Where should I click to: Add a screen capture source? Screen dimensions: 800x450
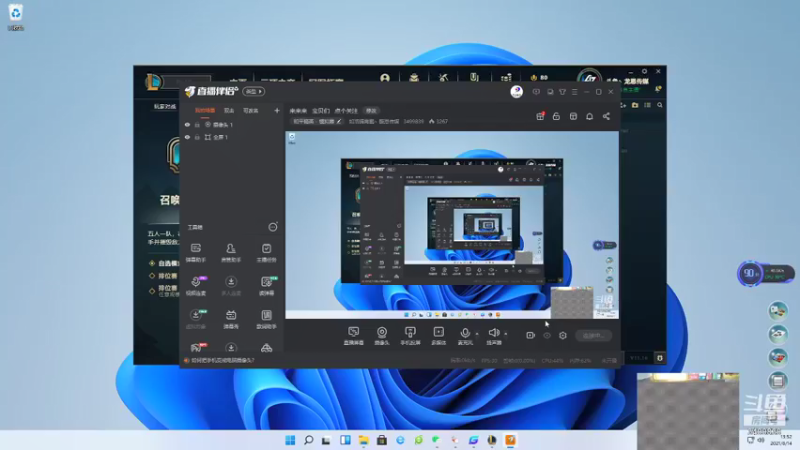click(354, 336)
